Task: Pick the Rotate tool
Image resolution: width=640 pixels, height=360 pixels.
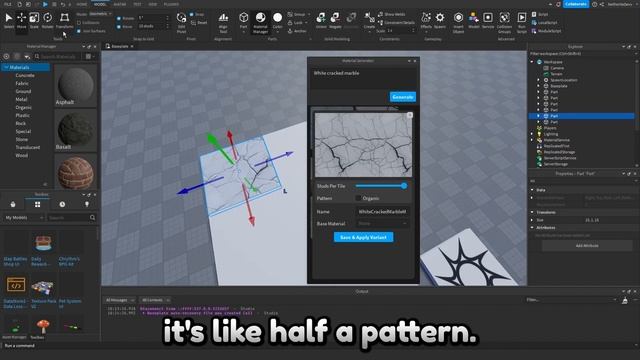Action: click(47, 20)
